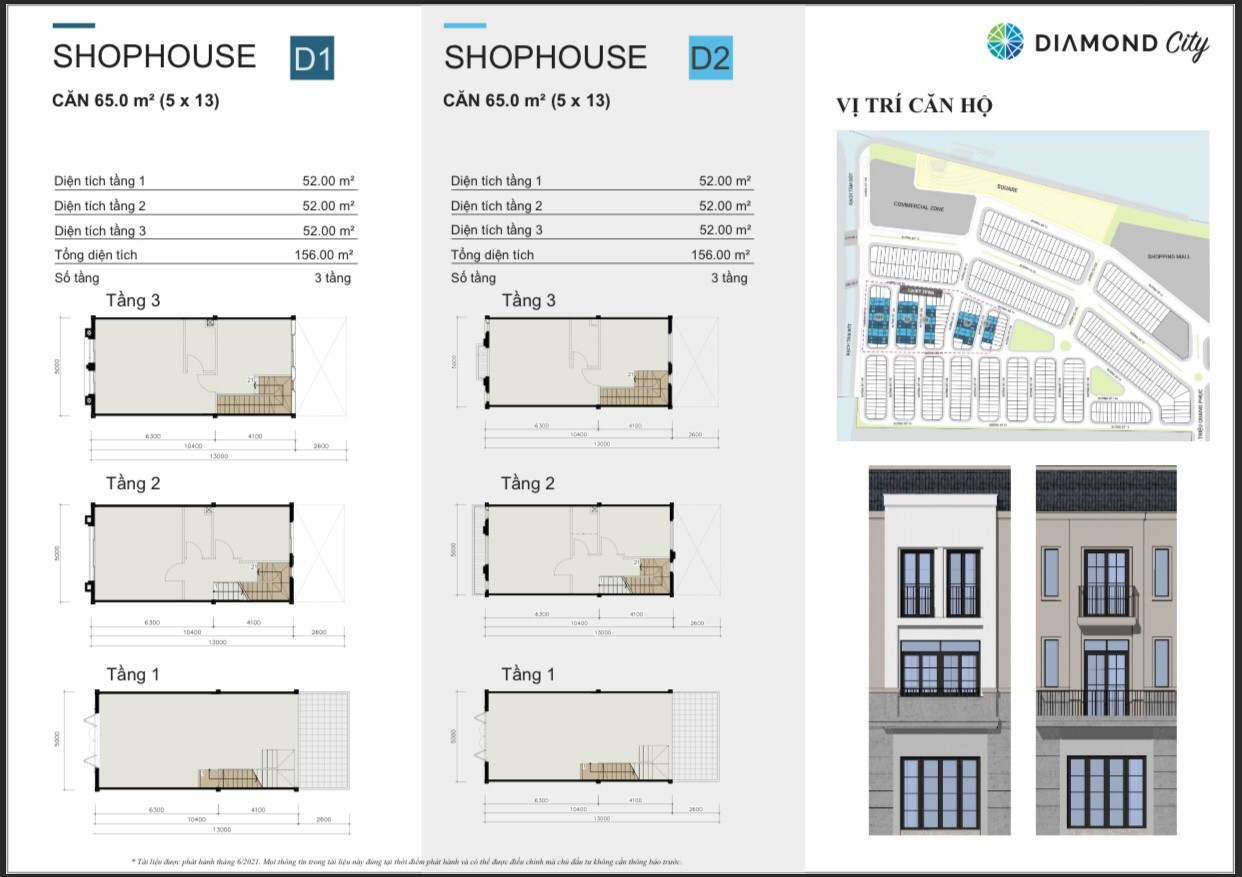Click the 'Tổng diện tích' row under D1

(204, 255)
